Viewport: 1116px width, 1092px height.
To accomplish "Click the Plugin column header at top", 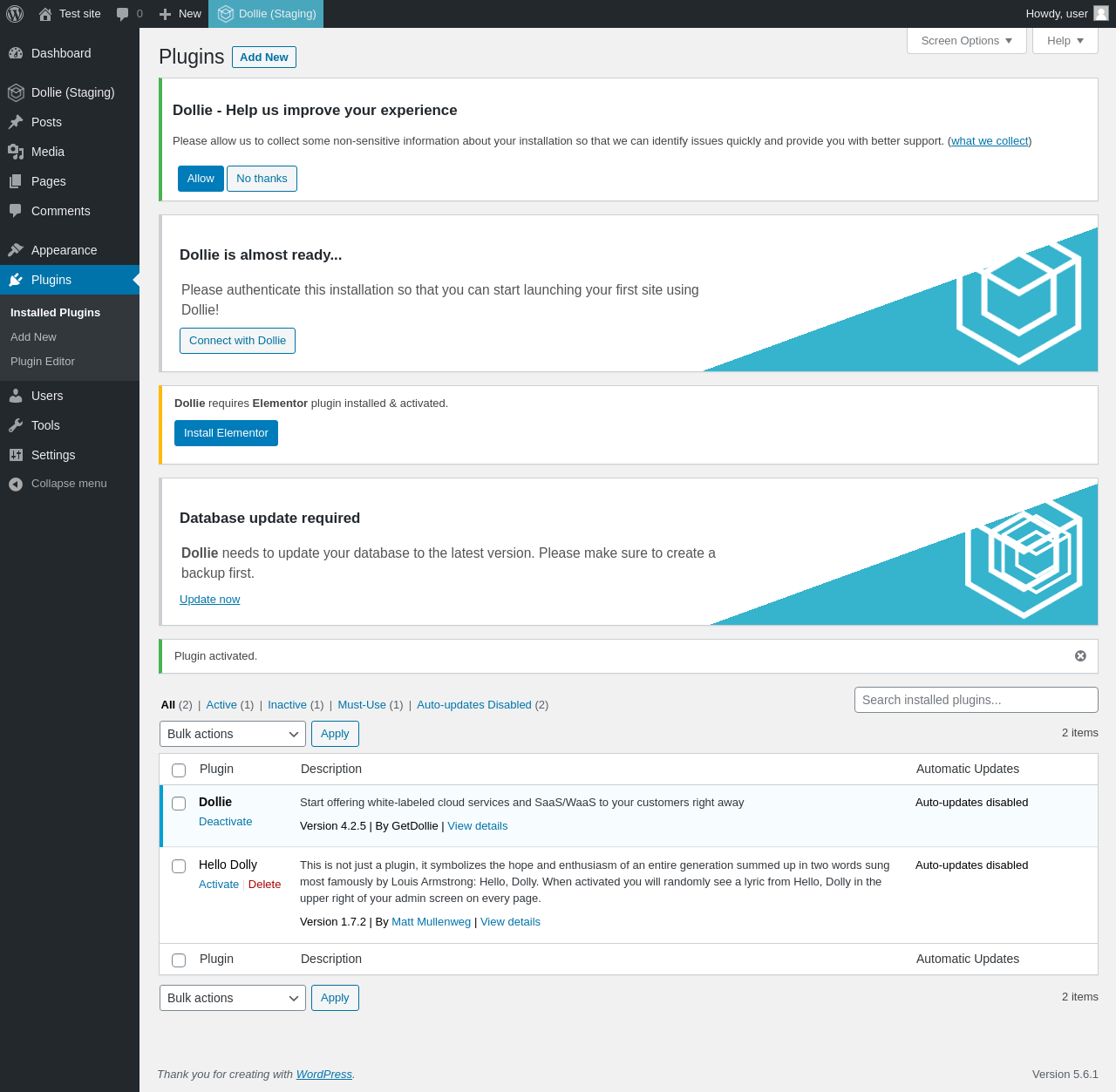I will (216, 769).
